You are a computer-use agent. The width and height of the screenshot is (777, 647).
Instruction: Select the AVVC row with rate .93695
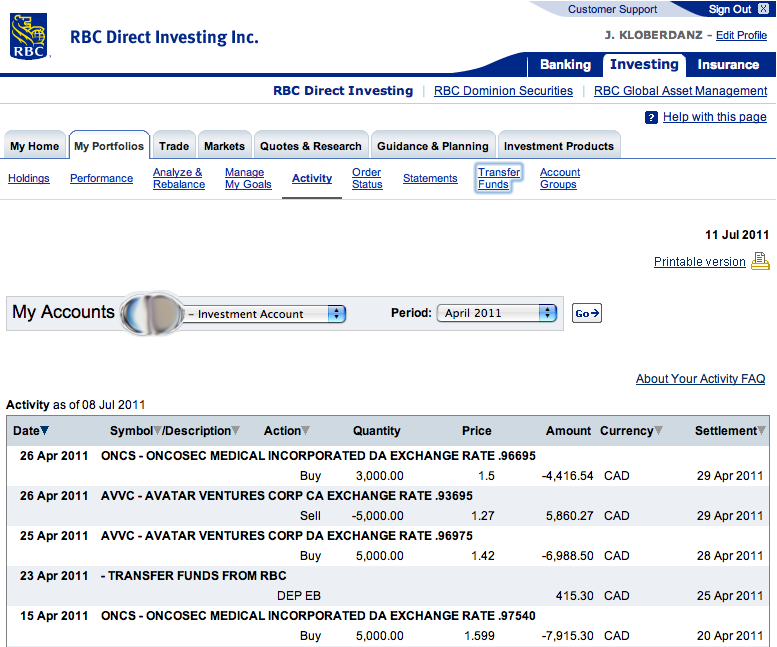(388, 506)
